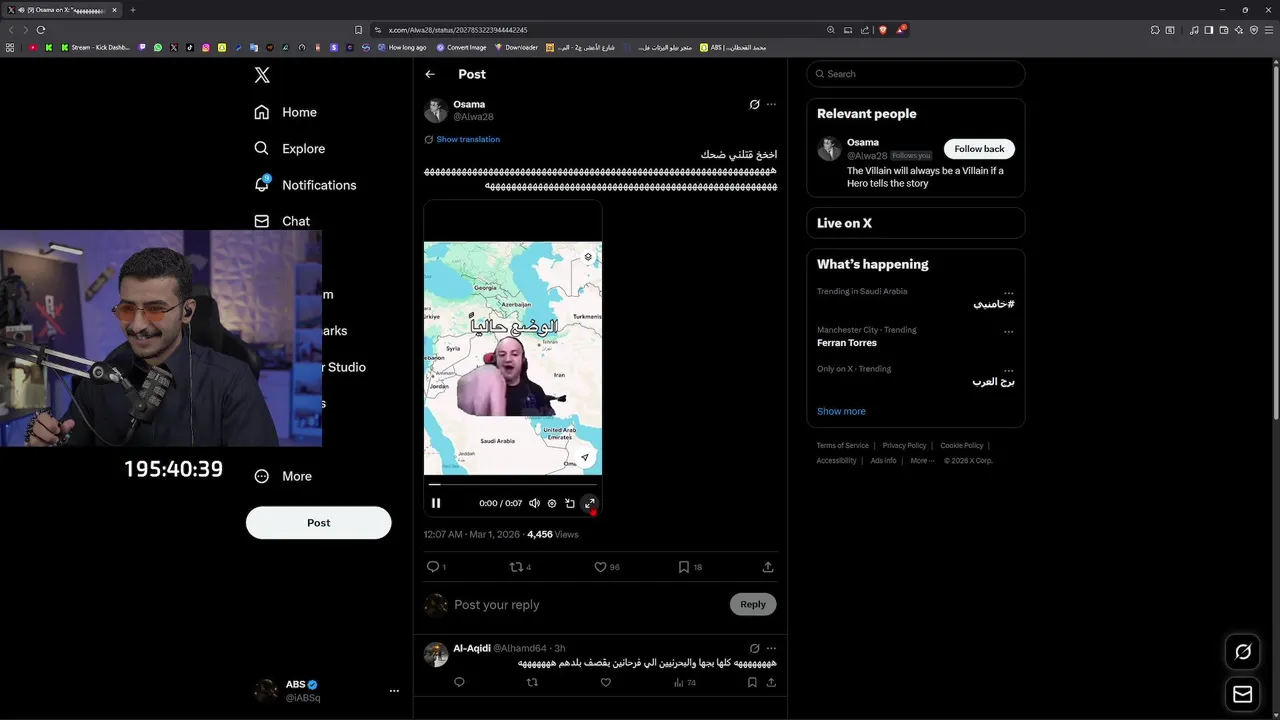Click Show translation link

tap(468, 139)
